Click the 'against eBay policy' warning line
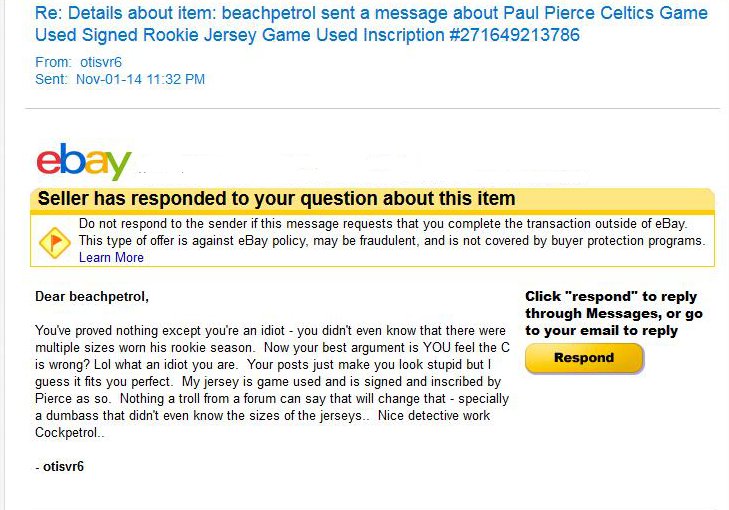Image resolution: width=729 pixels, height=510 pixels. click(392, 241)
